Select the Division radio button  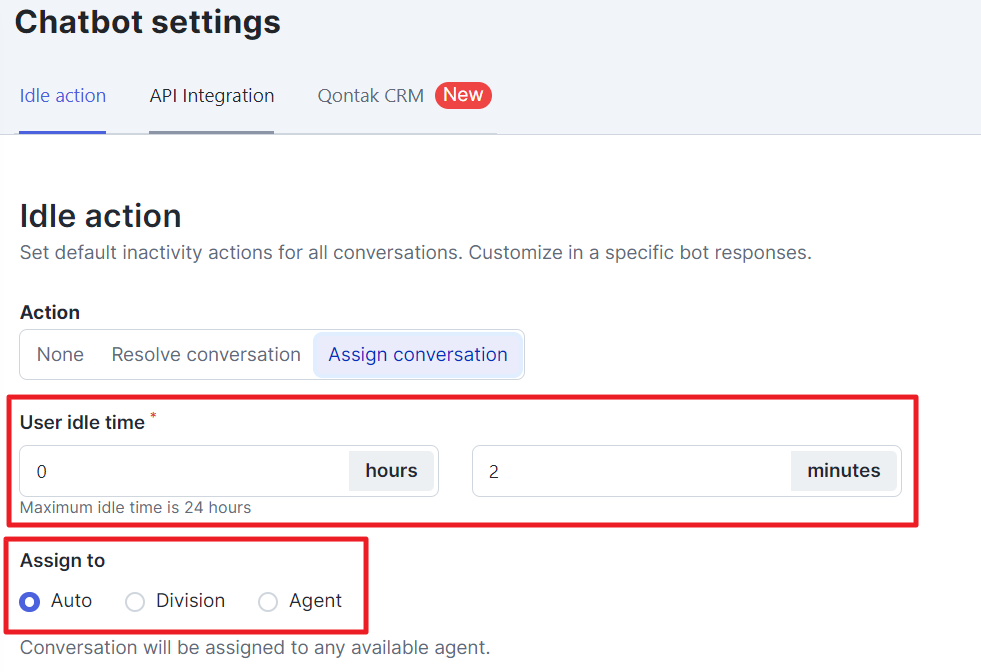135,601
